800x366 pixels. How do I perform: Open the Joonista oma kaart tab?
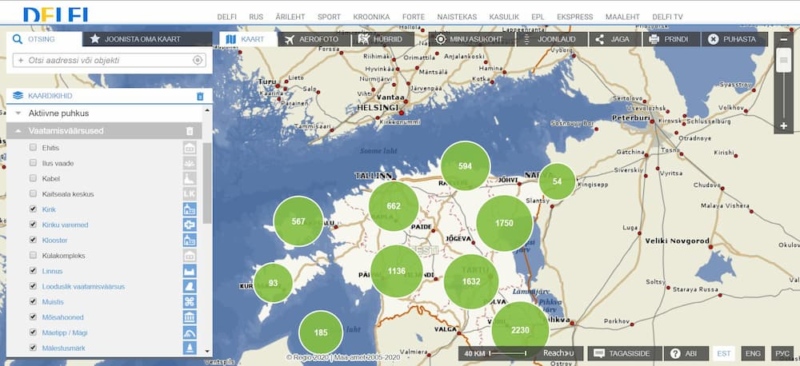coord(147,39)
